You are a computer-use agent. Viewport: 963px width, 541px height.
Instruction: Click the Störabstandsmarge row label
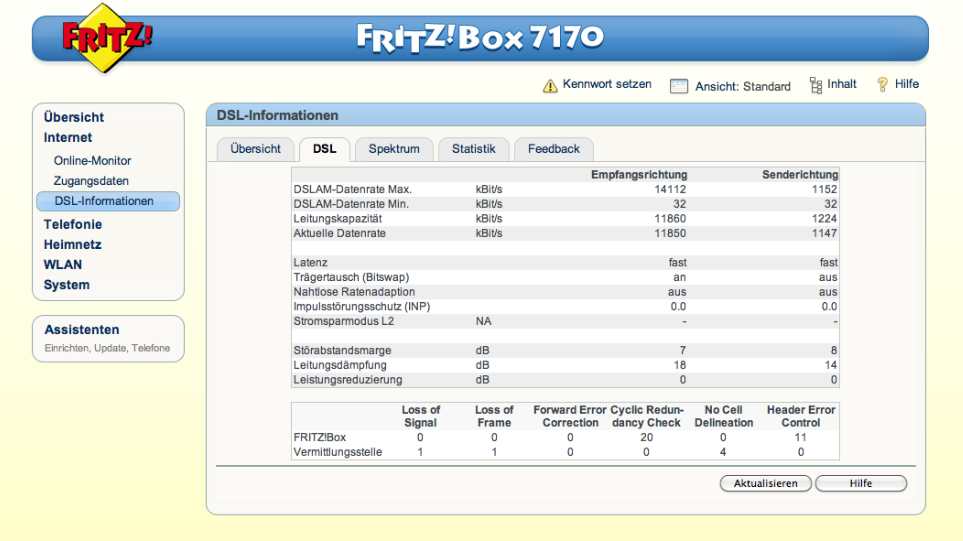click(x=342, y=351)
